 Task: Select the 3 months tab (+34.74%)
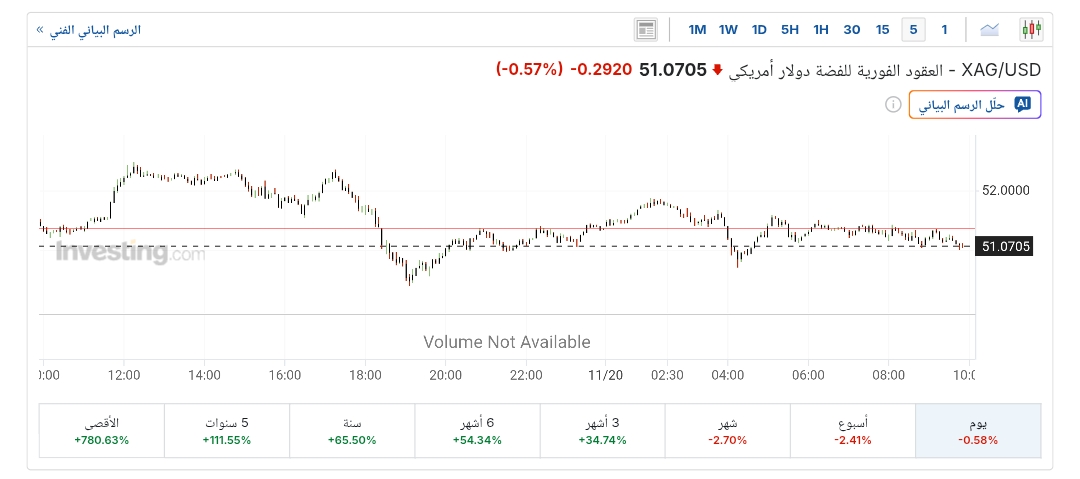pyautogui.click(x=601, y=431)
